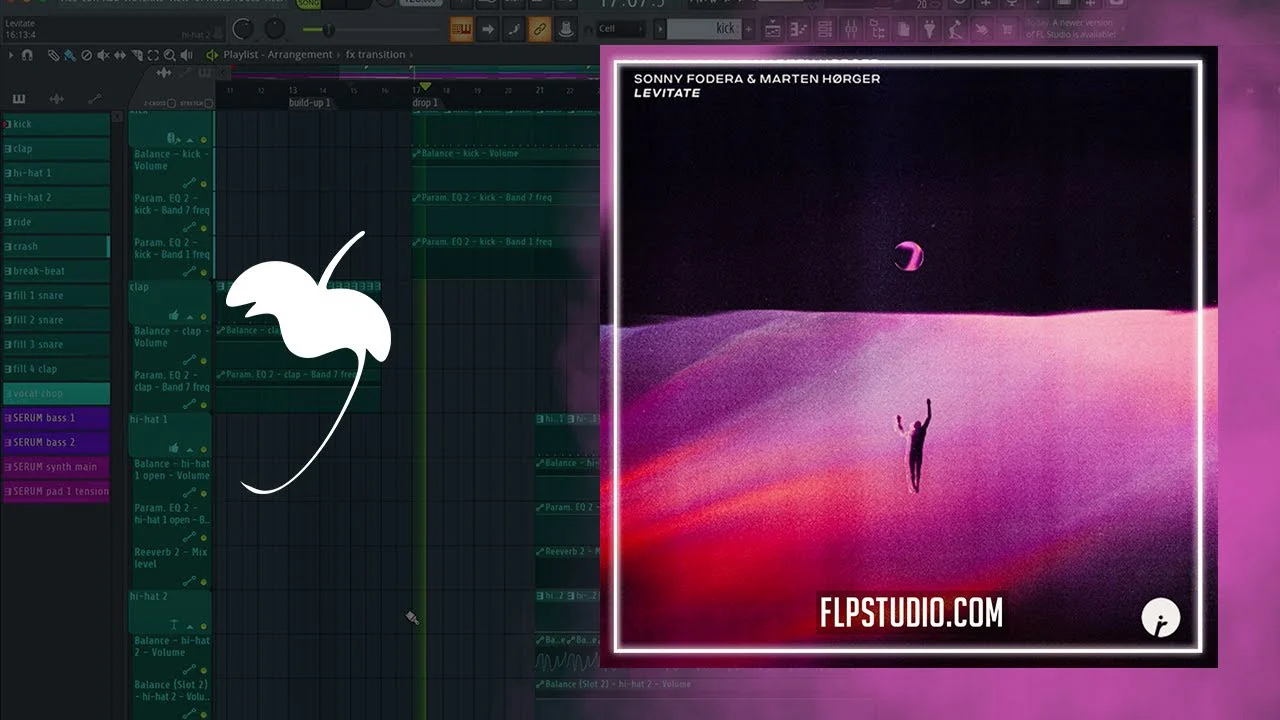The height and width of the screenshot is (720, 1280).
Task: Collapse the clap track group arrow
Action: click(x=190, y=316)
